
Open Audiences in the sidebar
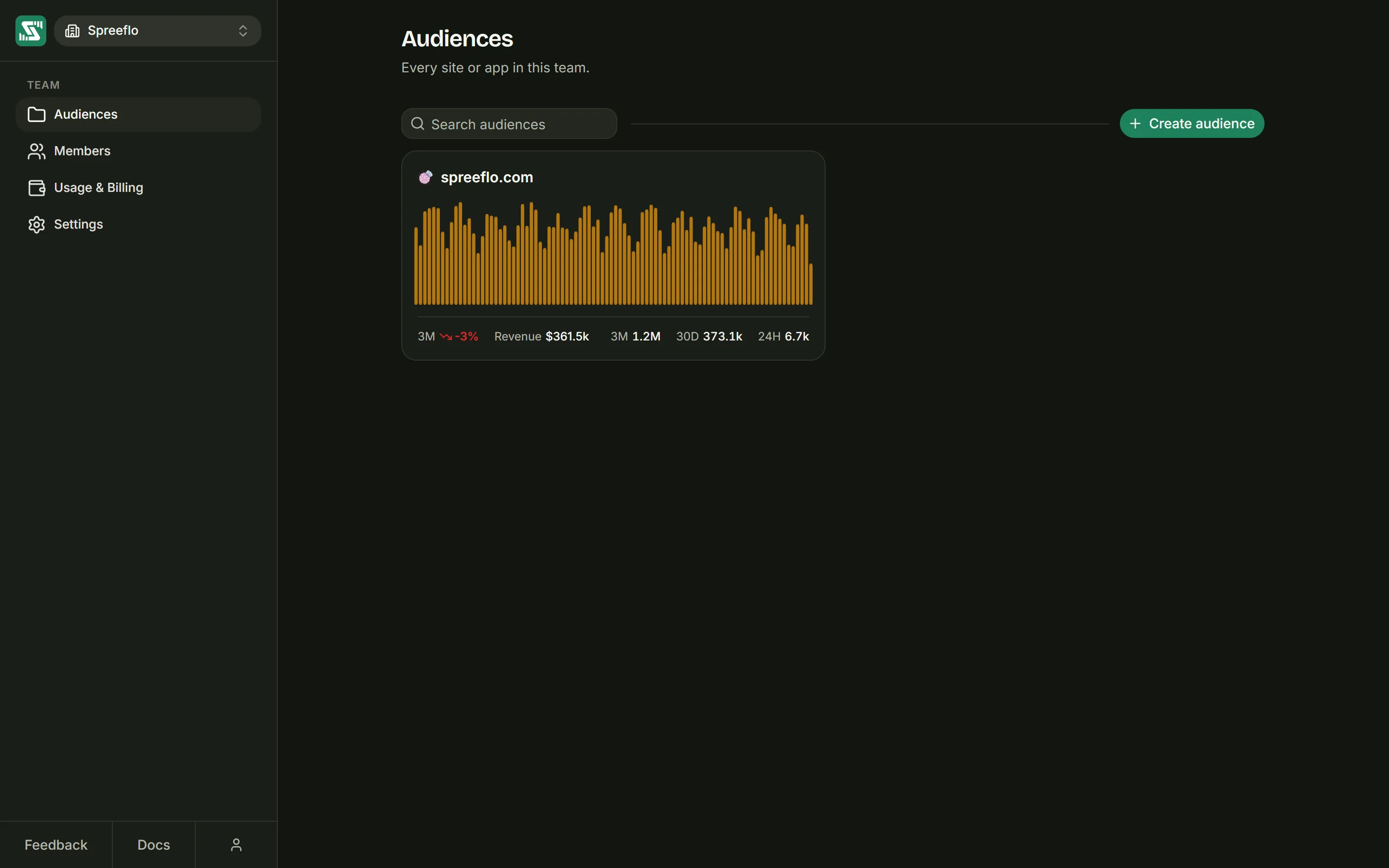point(138,114)
